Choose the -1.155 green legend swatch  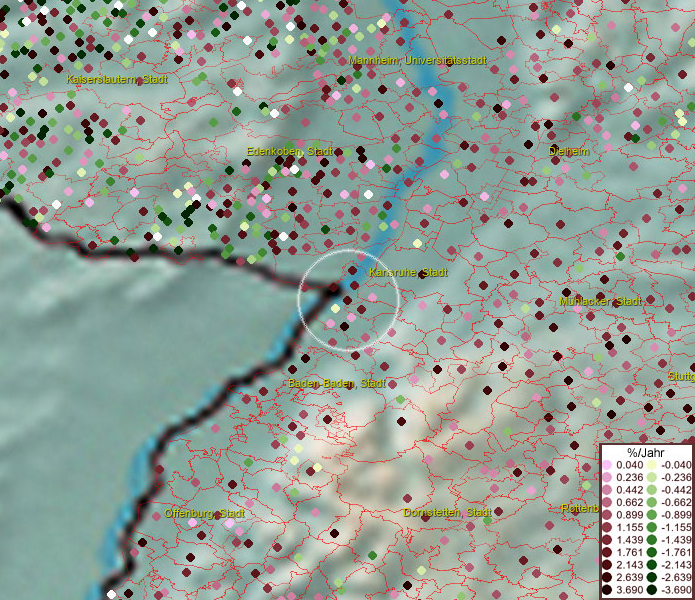652,527
